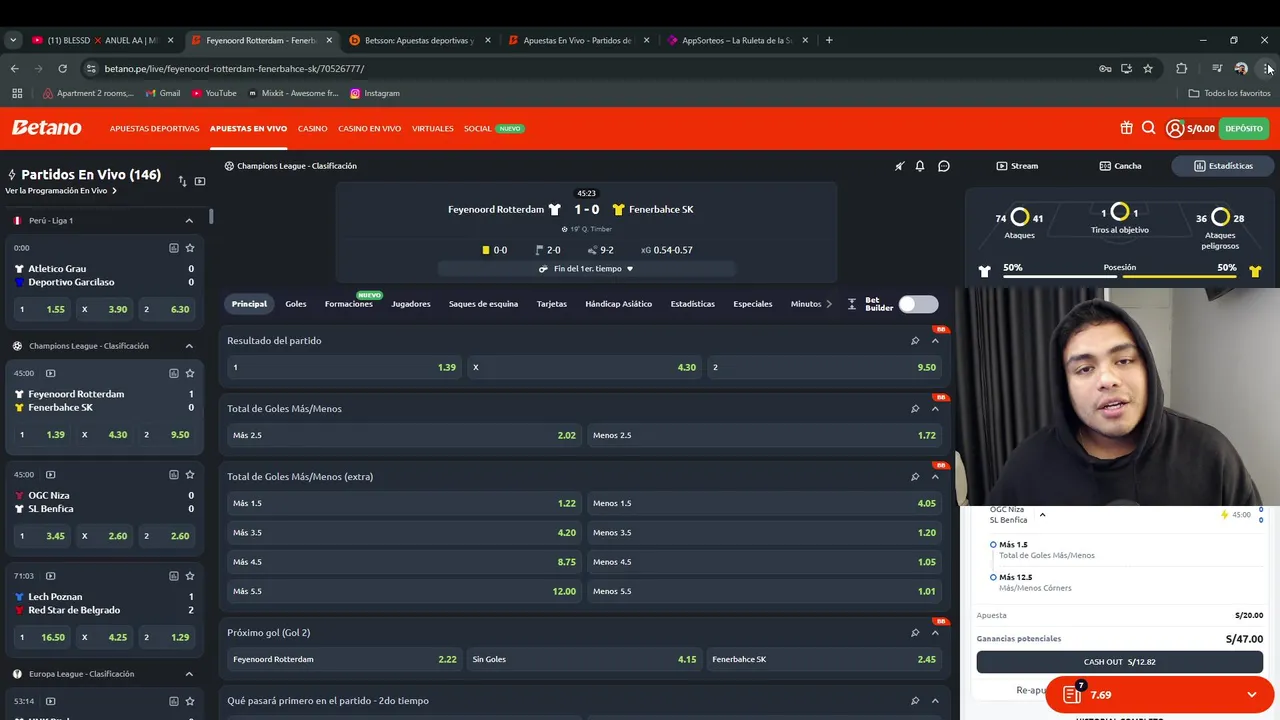Collapse Total de Goles Más/Menos (extra) market
1280x720 pixels.
pyautogui.click(x=935, y=477)
